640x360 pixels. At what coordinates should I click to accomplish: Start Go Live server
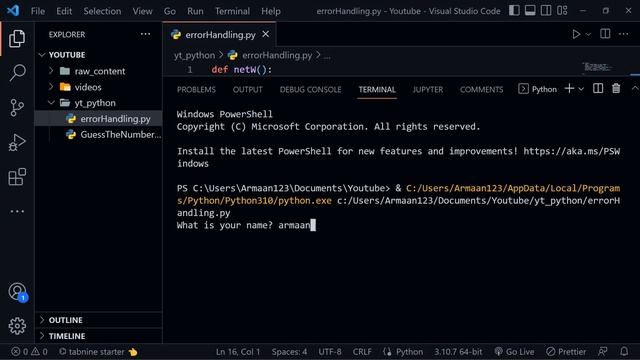click(514, 351)
